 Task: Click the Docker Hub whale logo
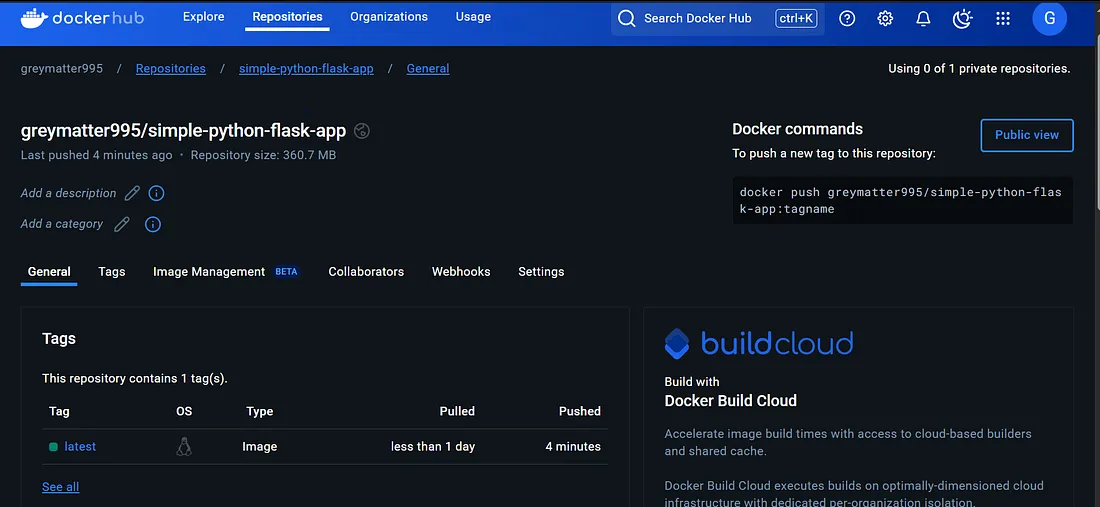34,18
